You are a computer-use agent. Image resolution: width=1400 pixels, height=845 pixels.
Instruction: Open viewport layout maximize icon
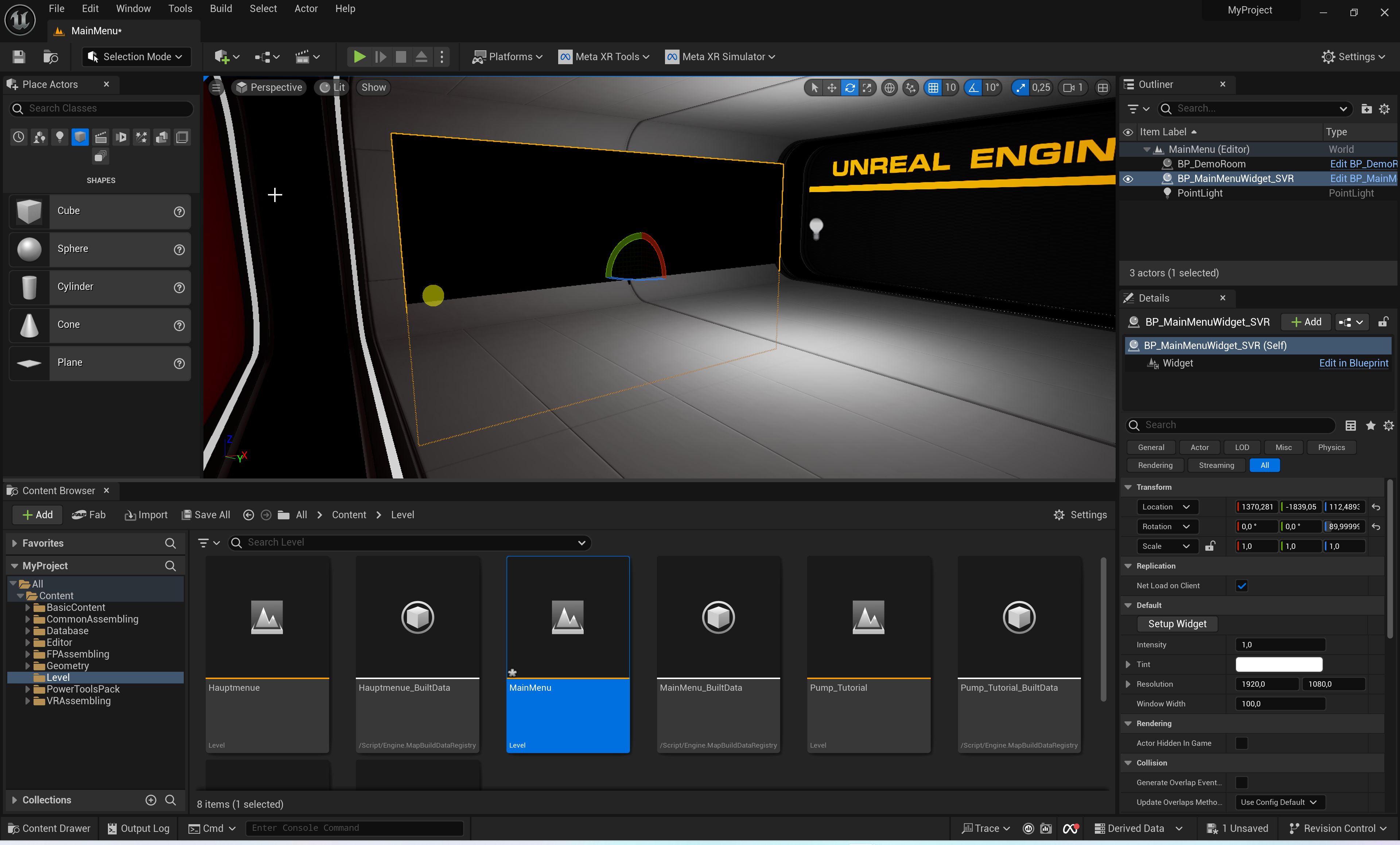(x=1103, y=88)
